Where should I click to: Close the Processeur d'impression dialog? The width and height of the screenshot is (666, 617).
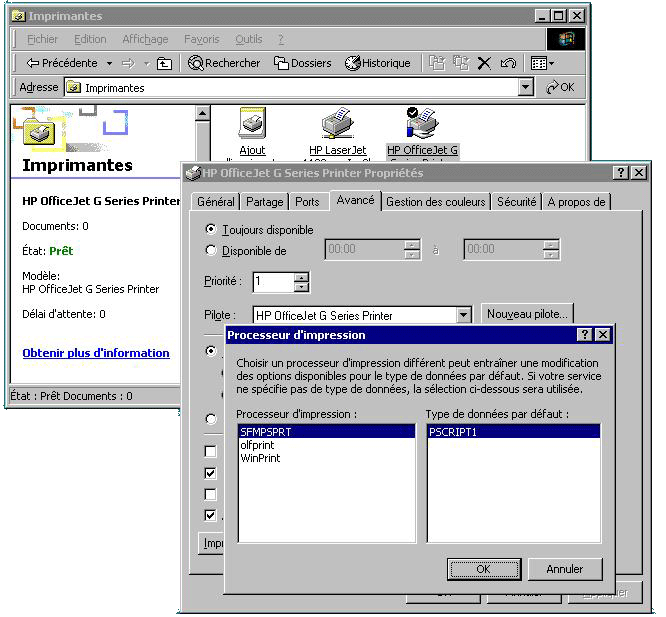[603, 335]
